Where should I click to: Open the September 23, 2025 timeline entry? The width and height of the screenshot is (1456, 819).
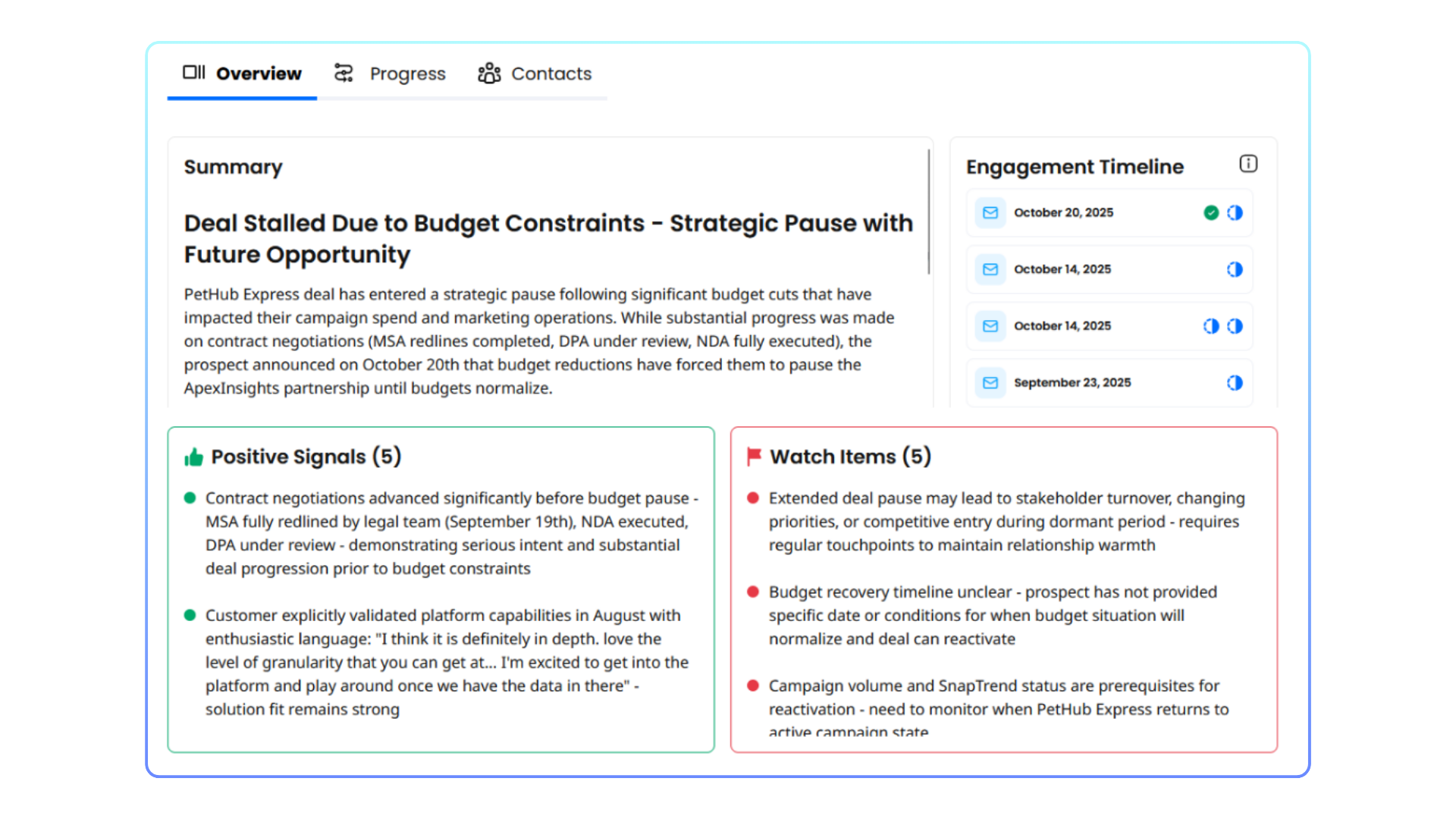pyautogui.click(x=1072, y=383)
